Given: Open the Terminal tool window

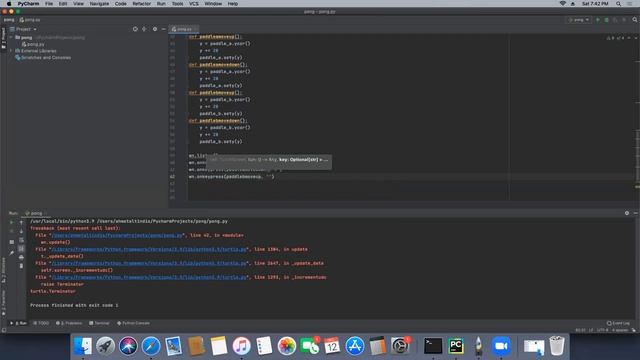Looking at the screenshot, I should pyautogui.click(x=99, y=323).
